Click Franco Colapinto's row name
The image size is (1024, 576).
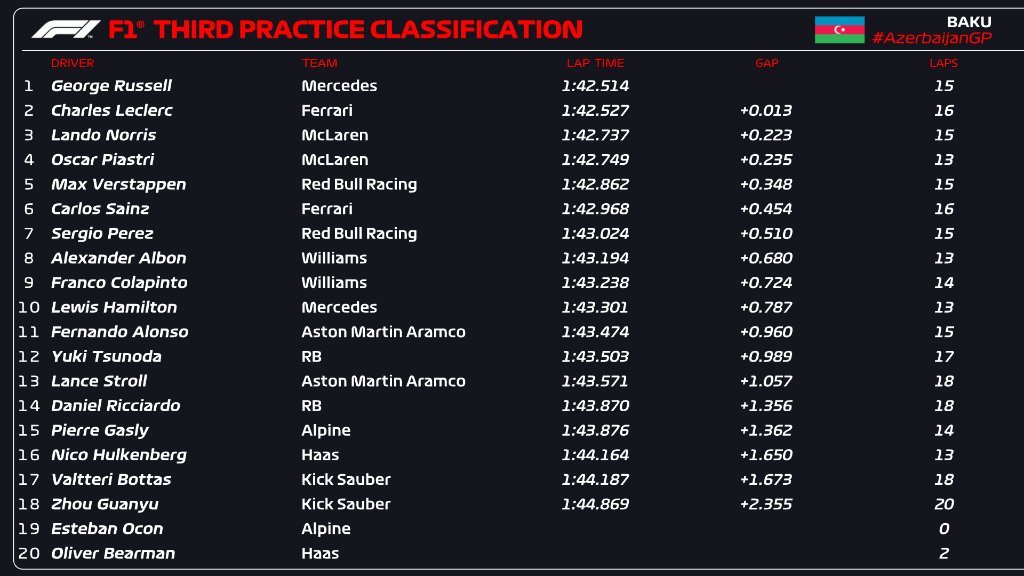pyautogui.click(x=119, y=283)
